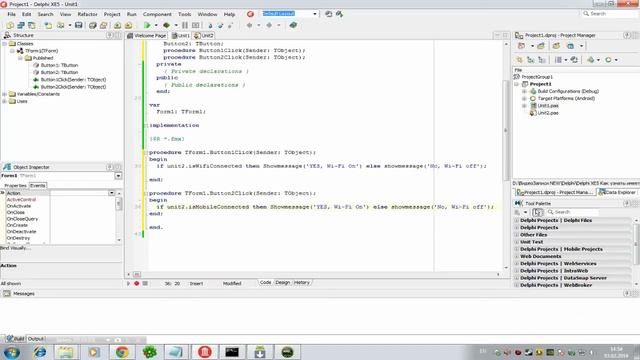Click the Object Inspector panel icon
640x360 pixels.
click(x=7, y=167)
